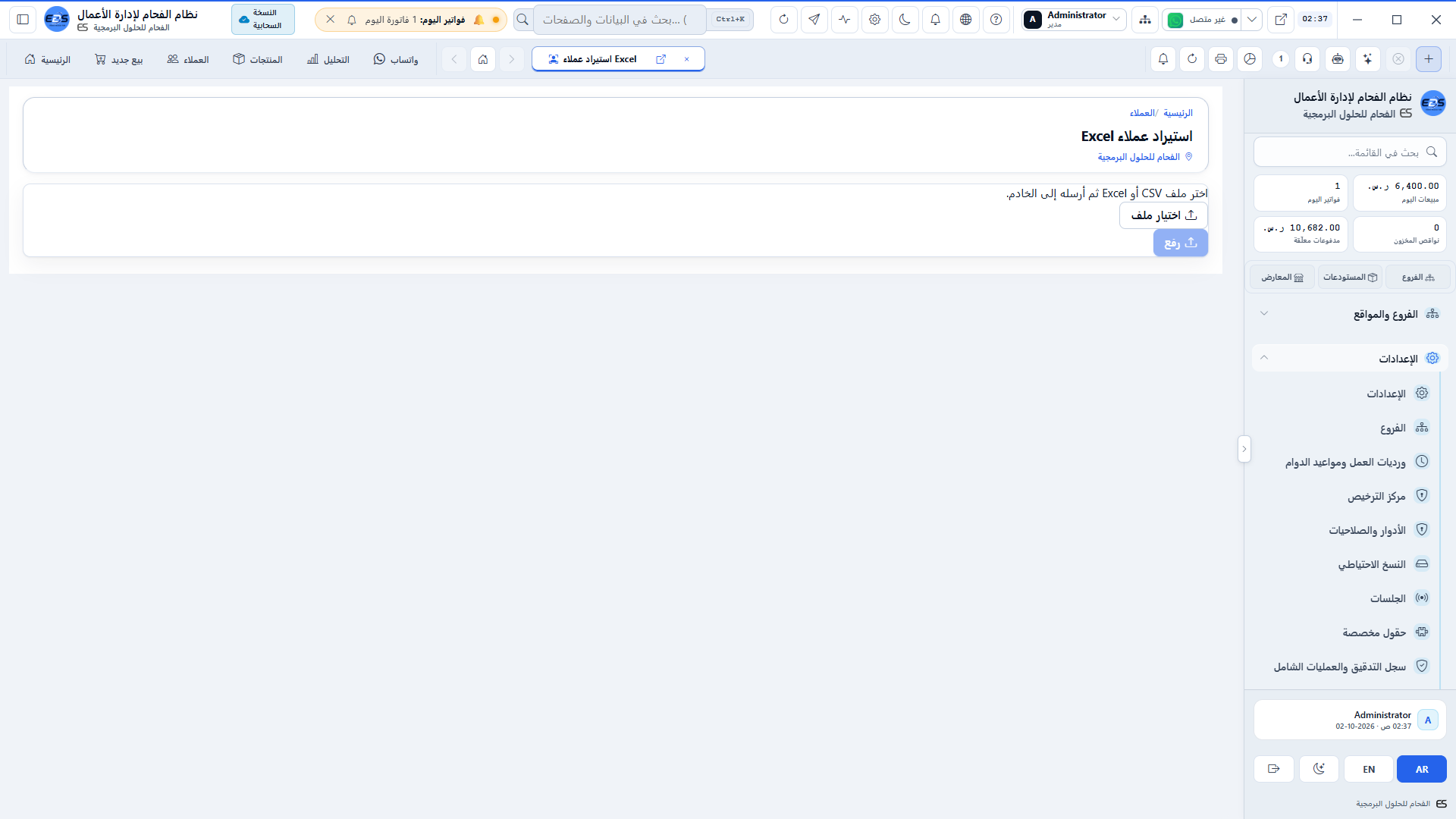Open the المنتجات menu item
This screenshot has width=1456, height=819.
point(258,59)
